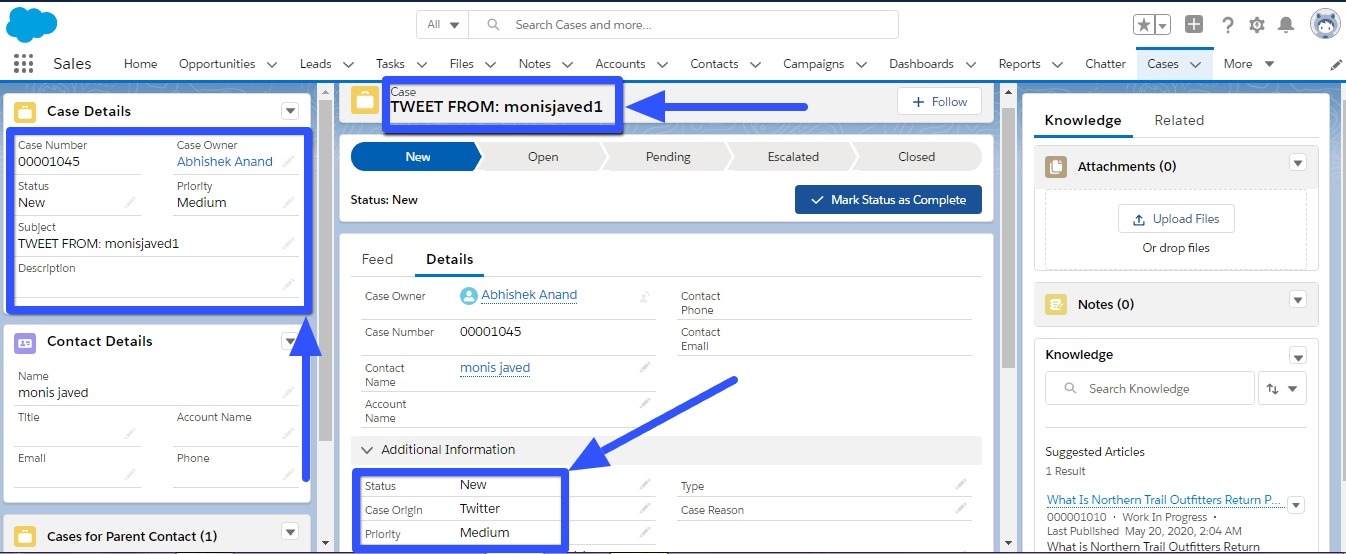
Task: Select the Escalated stage in path
Action: coord(793,157)
